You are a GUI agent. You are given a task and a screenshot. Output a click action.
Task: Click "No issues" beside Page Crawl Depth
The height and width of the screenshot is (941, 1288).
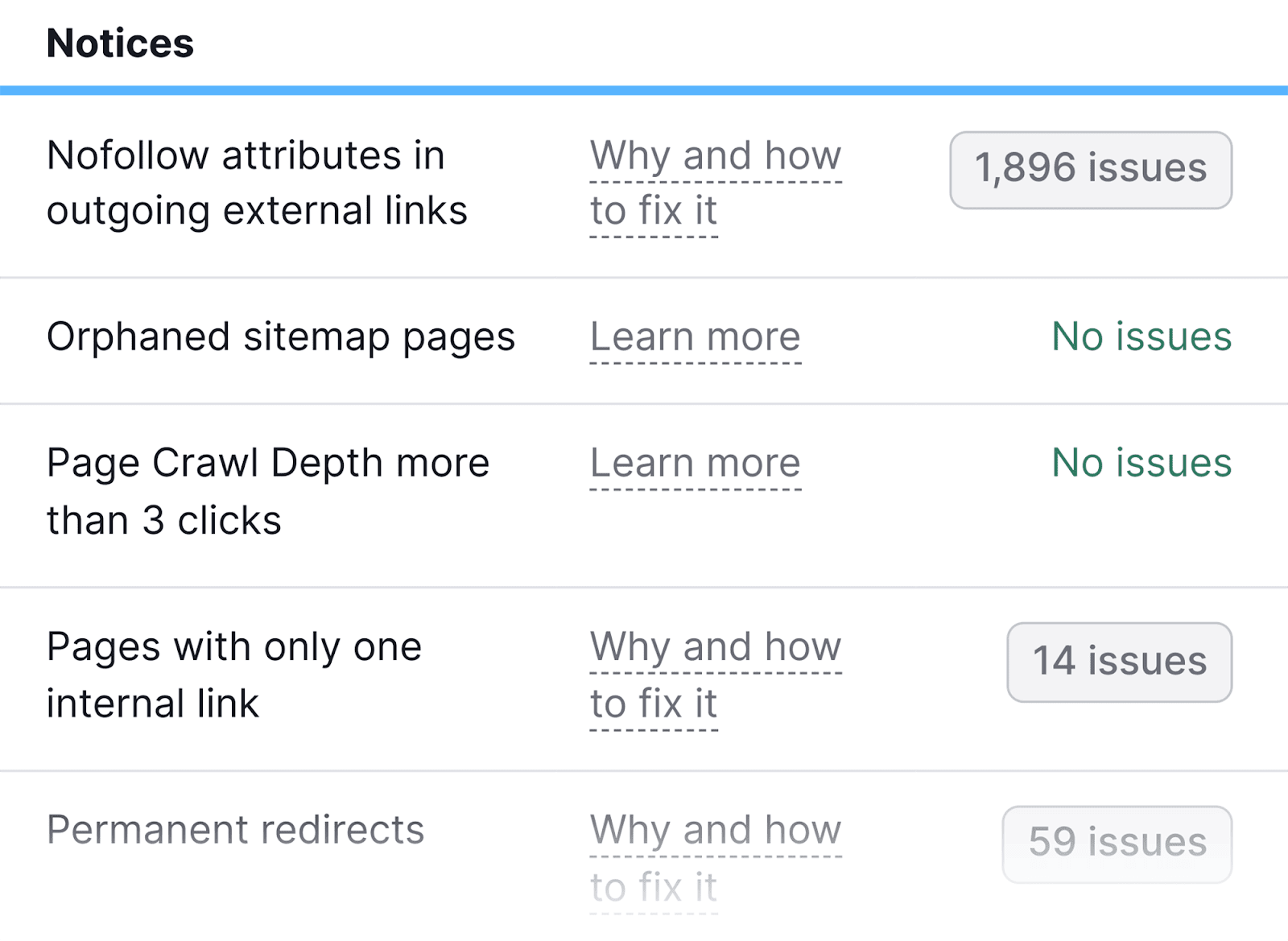pyautogui.click(x=1141, y=463)
